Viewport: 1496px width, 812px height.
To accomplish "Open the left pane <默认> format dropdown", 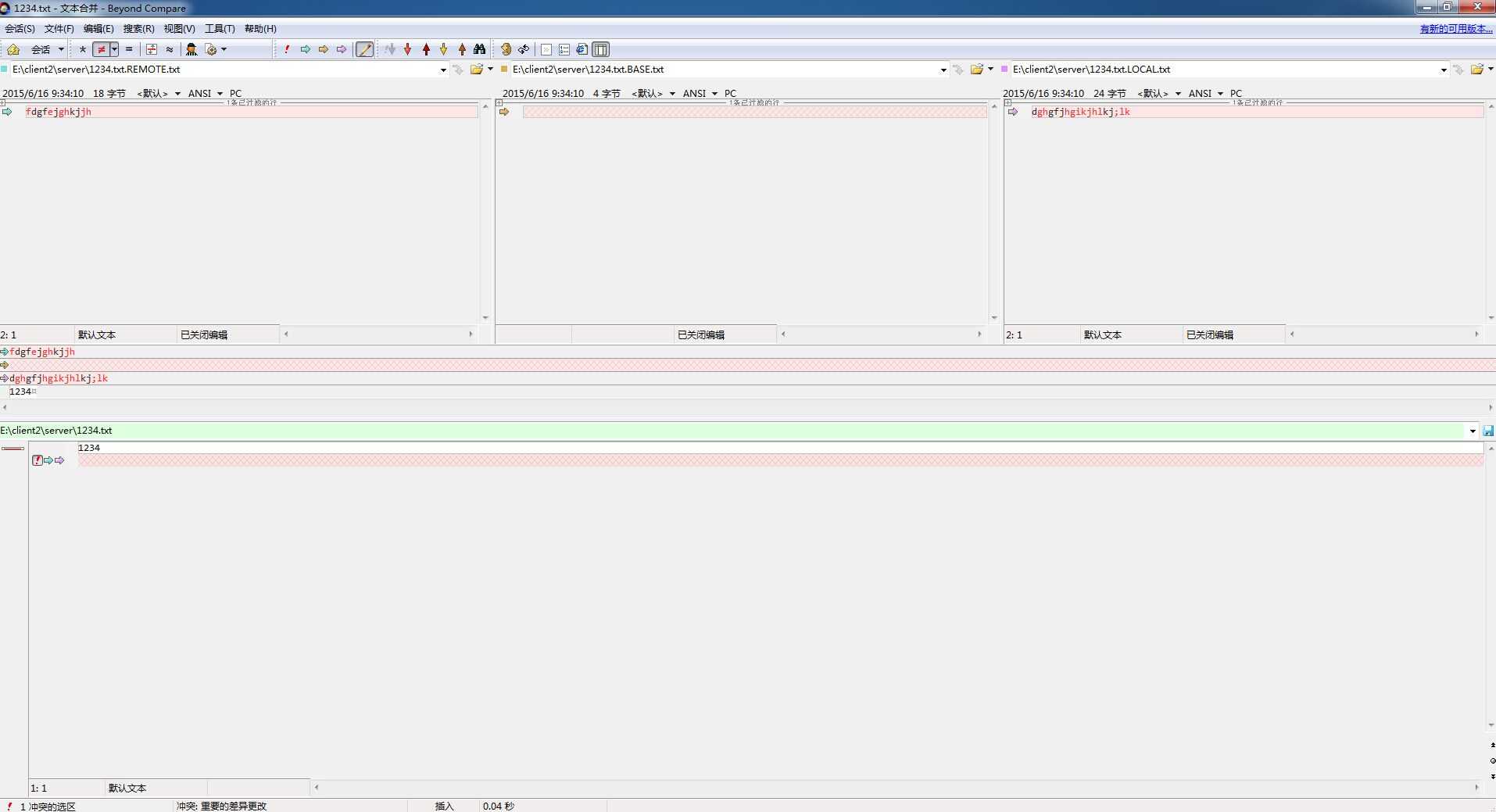I will [159, 93].
